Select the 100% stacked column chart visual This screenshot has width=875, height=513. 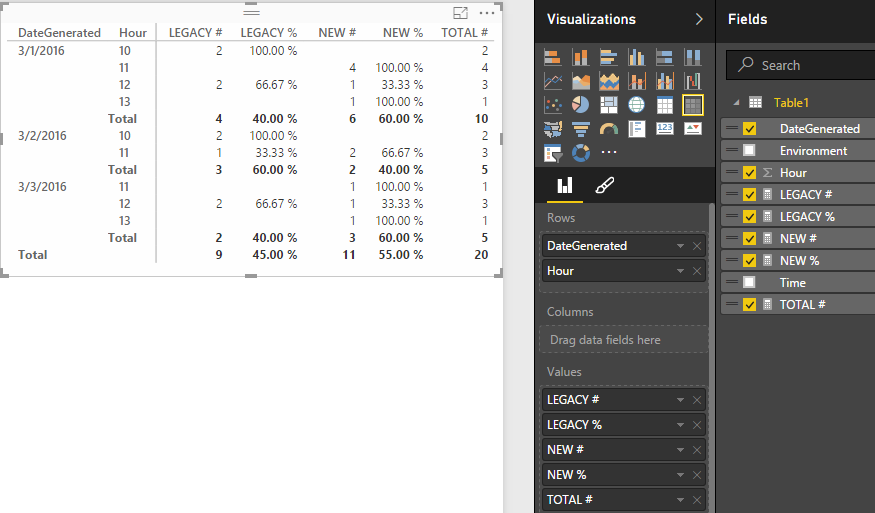coord(692,57)
